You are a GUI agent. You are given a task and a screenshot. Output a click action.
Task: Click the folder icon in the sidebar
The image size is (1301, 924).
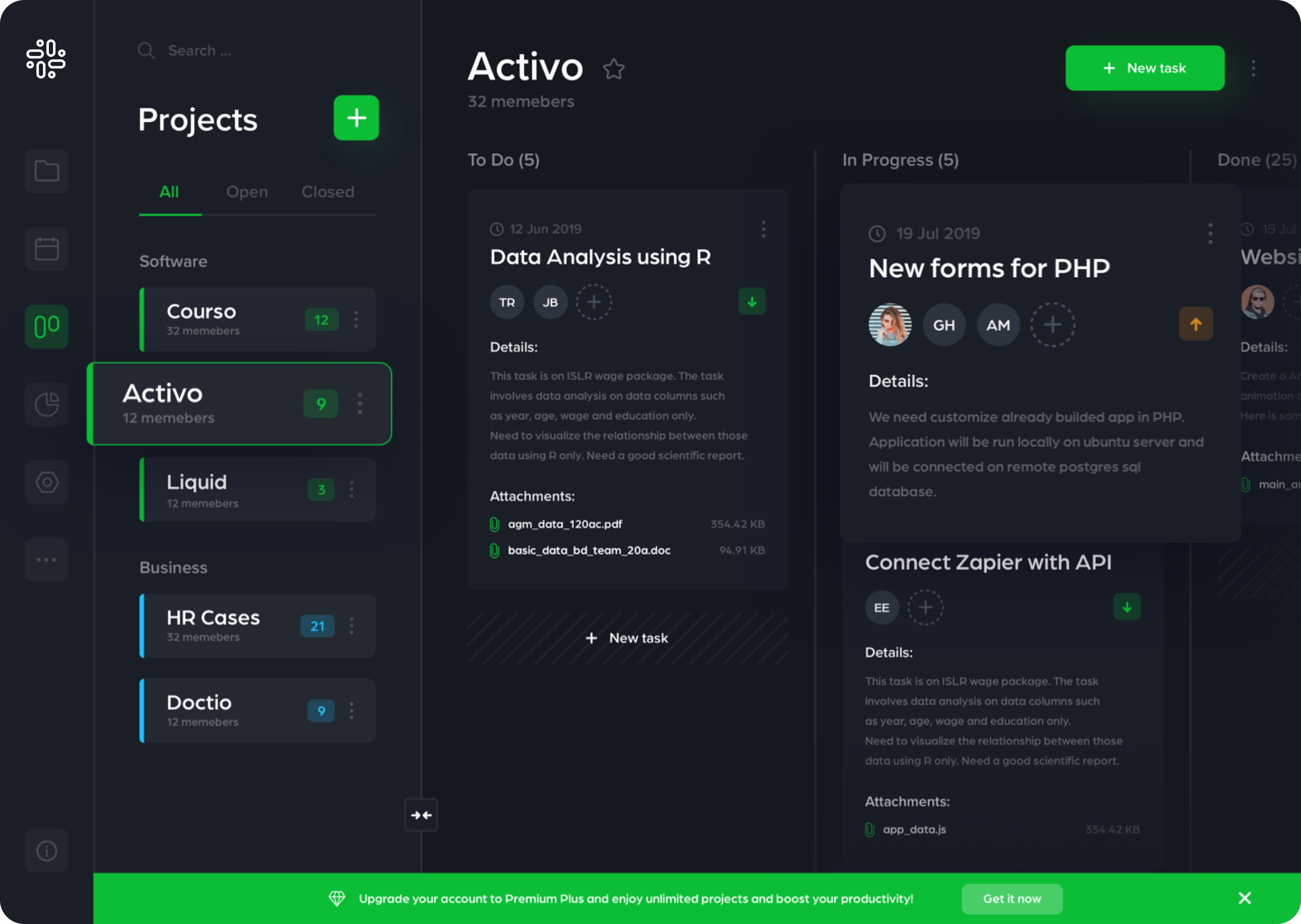click(x=46, y=170)
